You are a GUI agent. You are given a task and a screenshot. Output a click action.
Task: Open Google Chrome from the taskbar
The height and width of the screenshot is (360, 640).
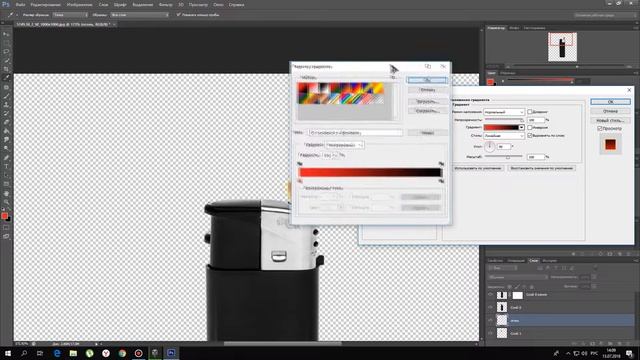click(122, 353)
